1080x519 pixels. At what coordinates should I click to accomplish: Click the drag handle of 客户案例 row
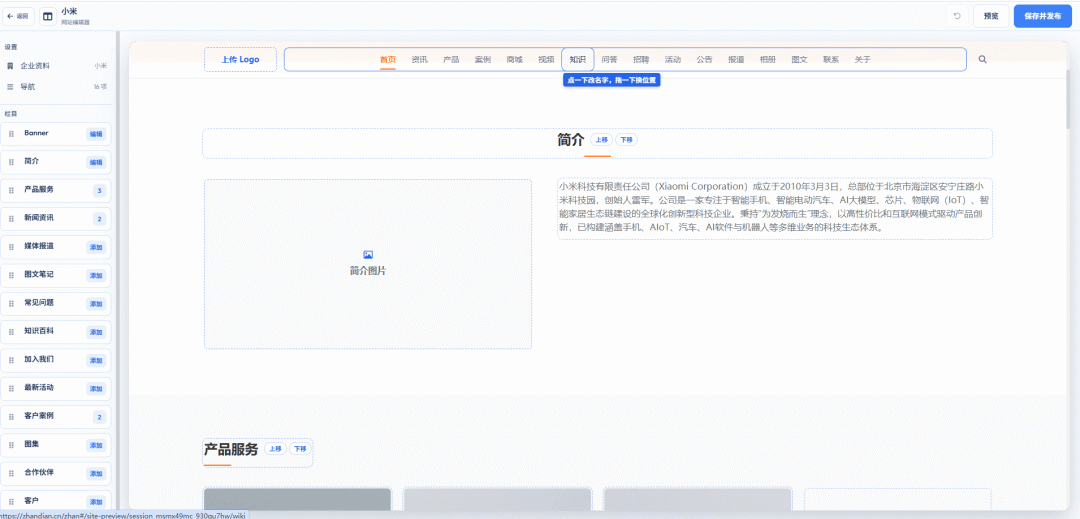[x=11, y=416]
